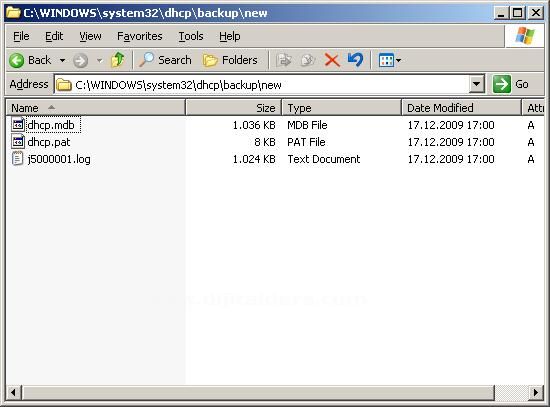This screenshot has height=407, width=550.
Task: Open the Views icon in toolbar
Action: (x=389, y=60)
